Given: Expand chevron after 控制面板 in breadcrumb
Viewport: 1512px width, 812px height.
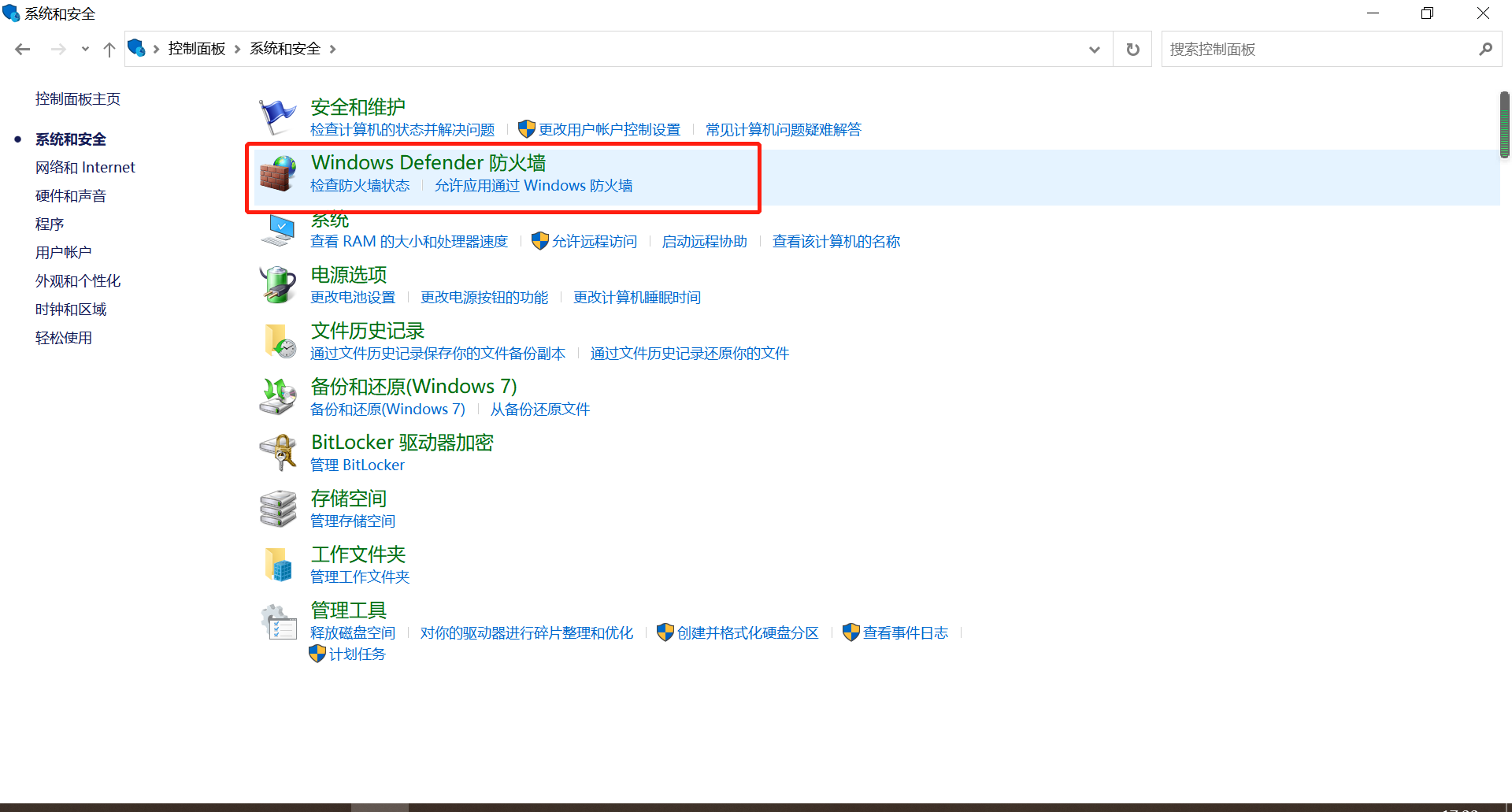Looking at the screenshot, I should [237, 50].
